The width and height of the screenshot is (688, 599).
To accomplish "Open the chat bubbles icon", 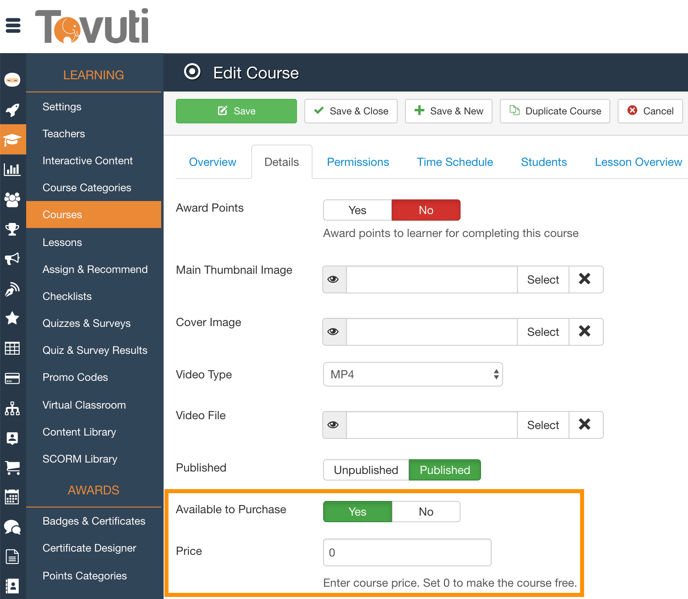I will tap(12, 527).
